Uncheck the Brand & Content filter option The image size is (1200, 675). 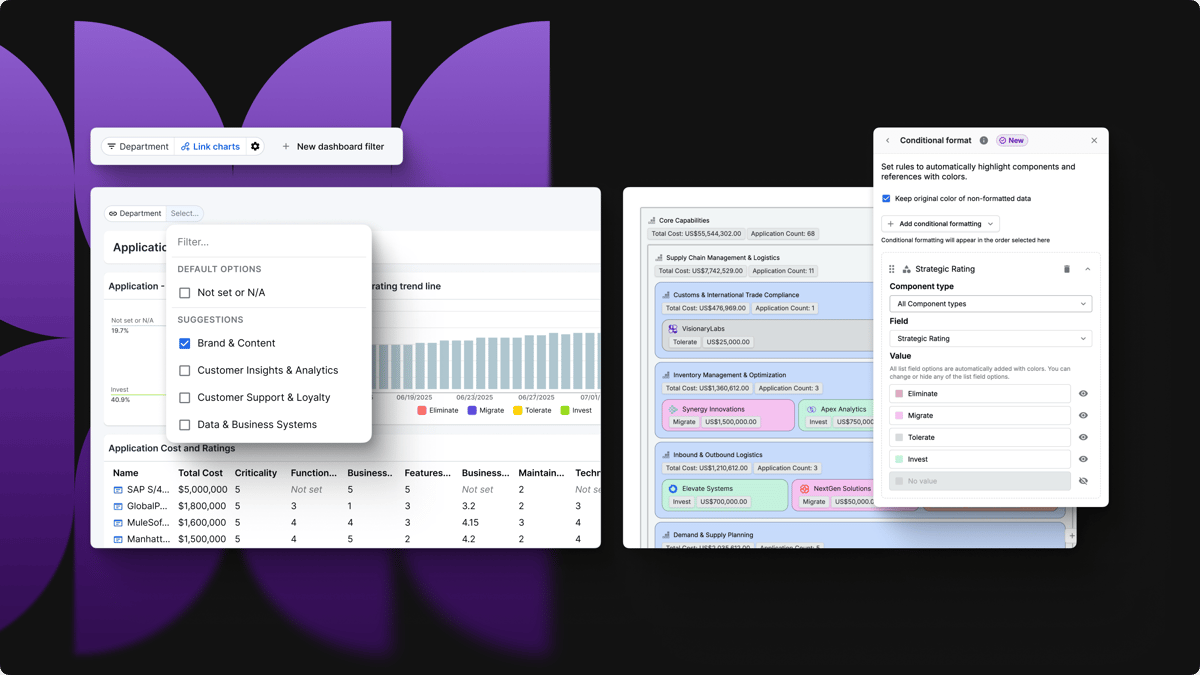184,343
